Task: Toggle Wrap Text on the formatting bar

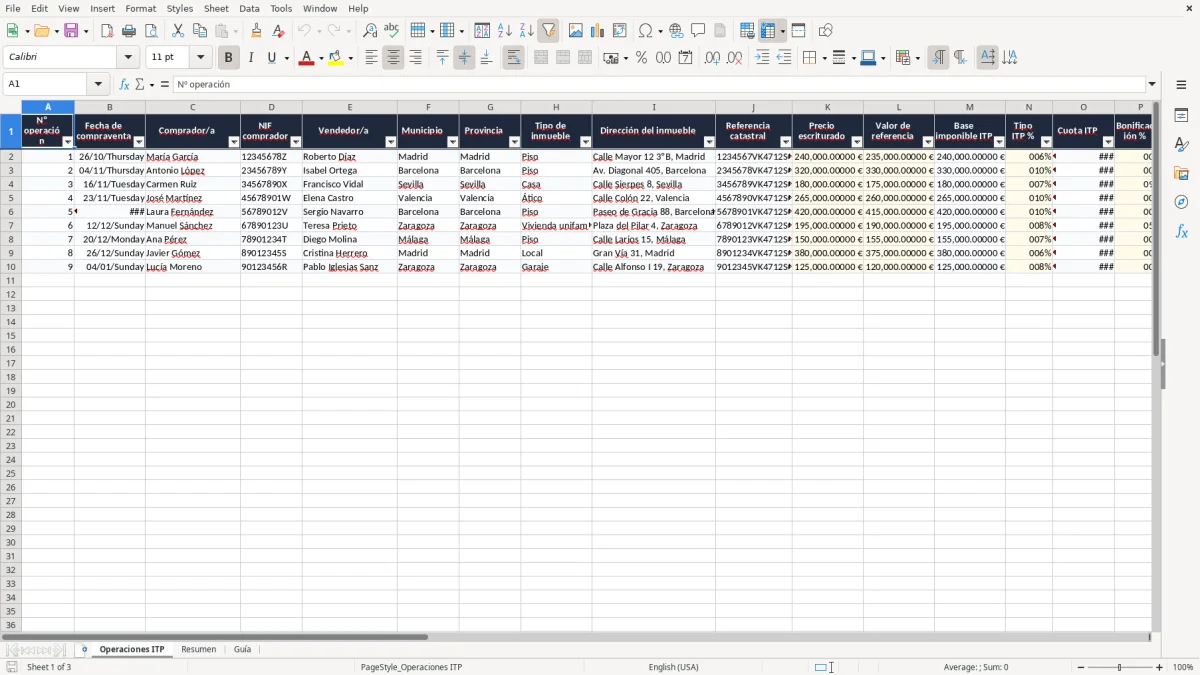Action: coord(513,58)
